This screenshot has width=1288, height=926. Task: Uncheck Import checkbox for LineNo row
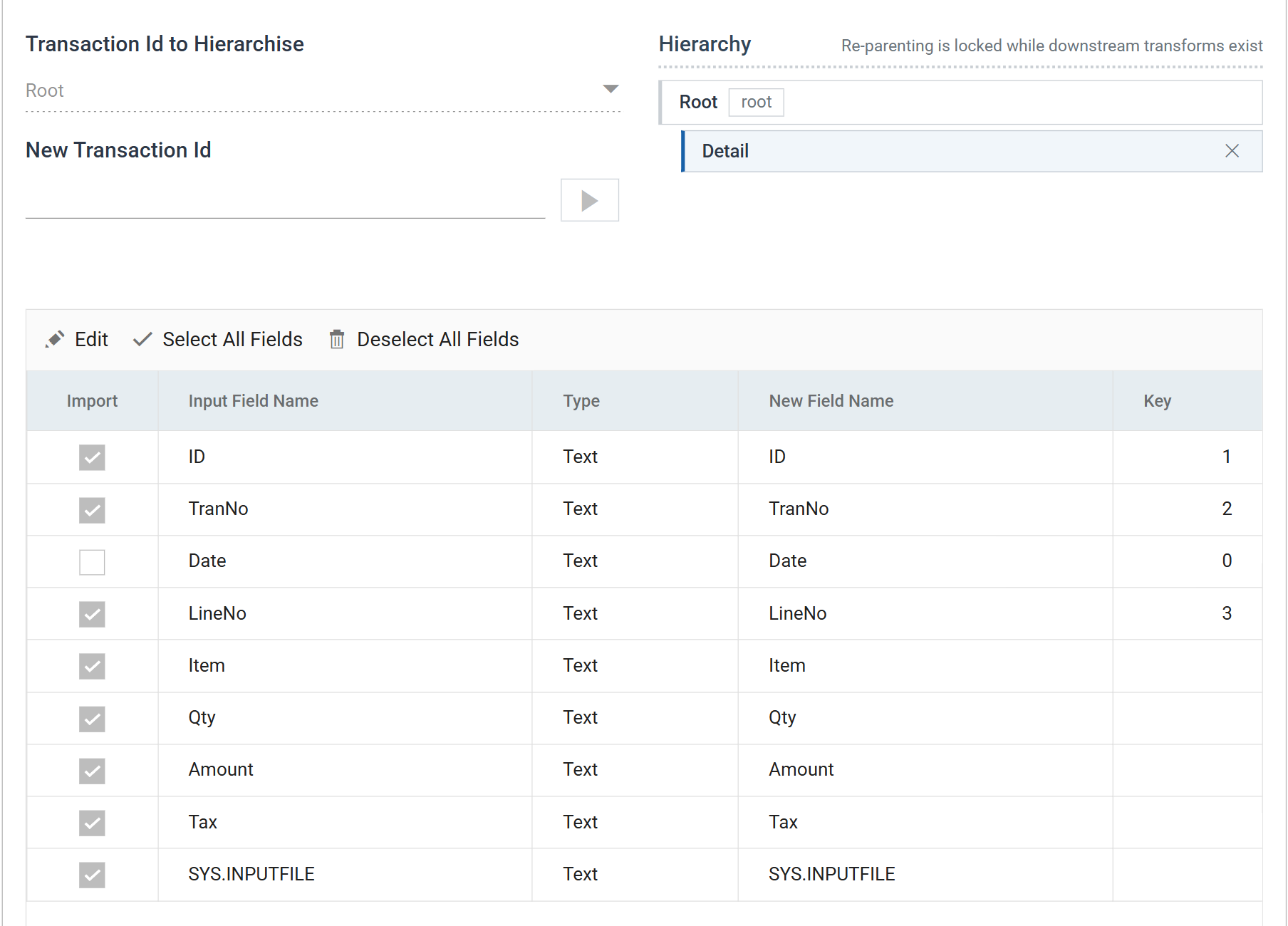click(x=92, y=614)
